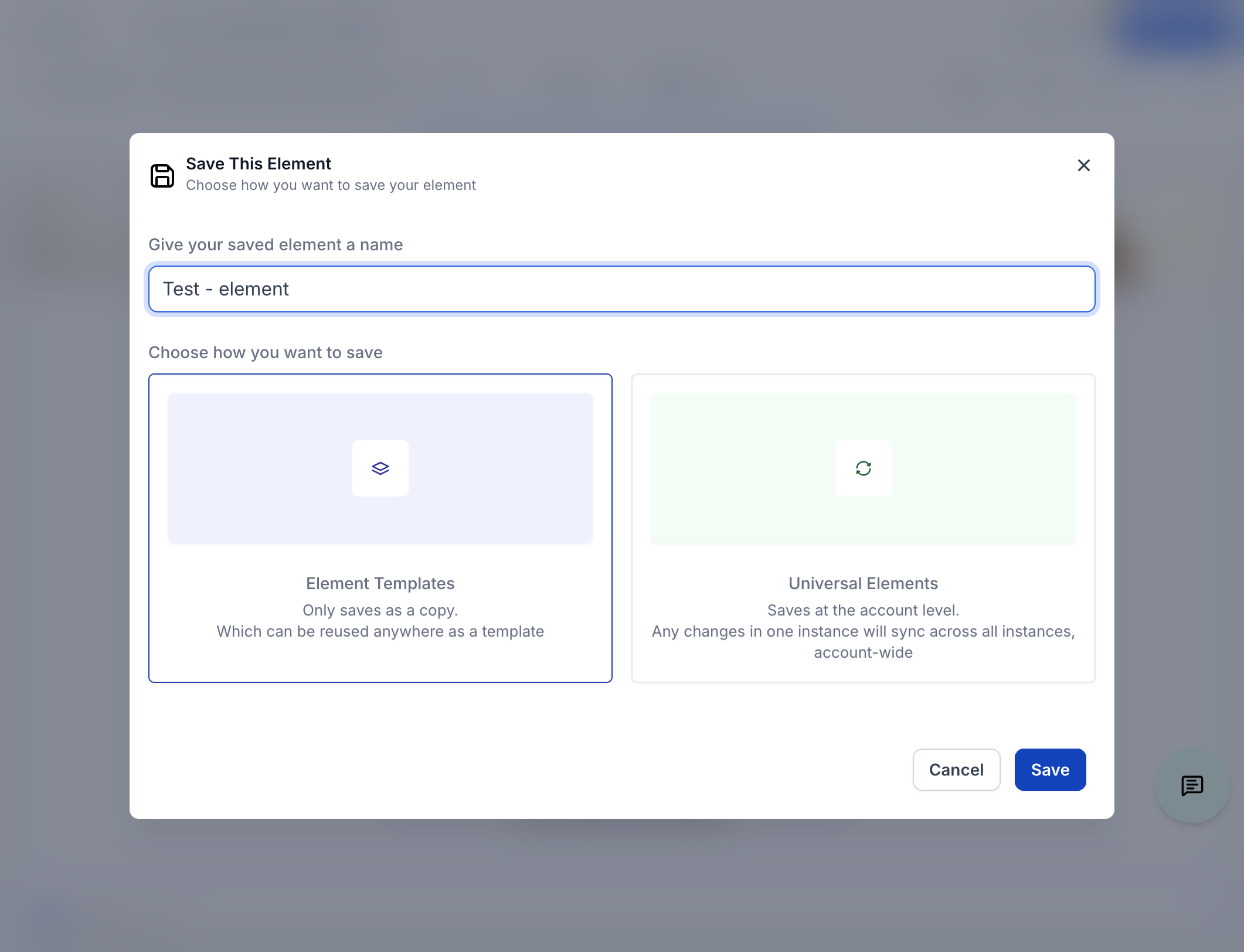Click the saved element name input field

click(x=622, y=289)
